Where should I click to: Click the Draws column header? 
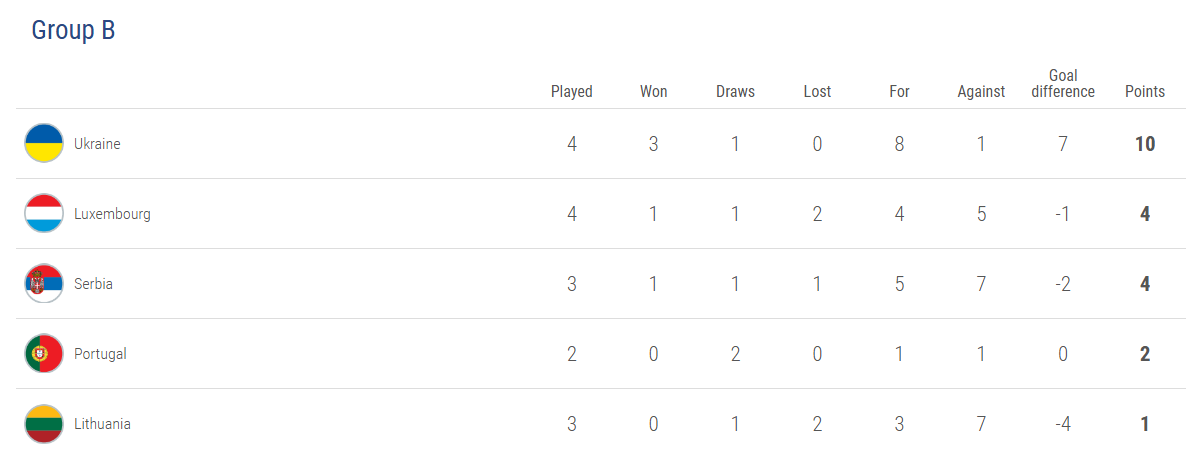tap(735, 92)
